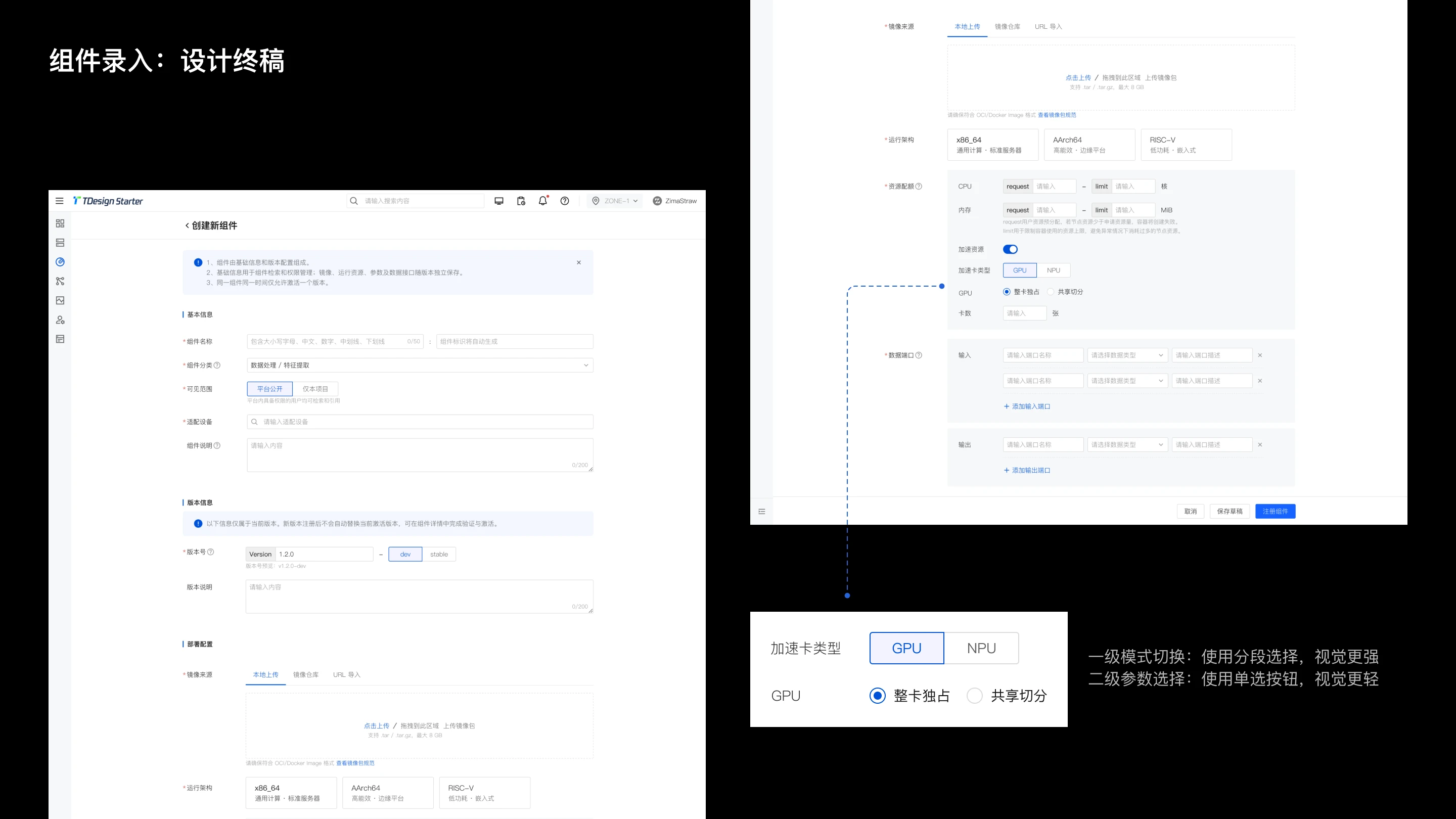Select 共享切分 radio in the enlarged callout

tap(974, 695)
